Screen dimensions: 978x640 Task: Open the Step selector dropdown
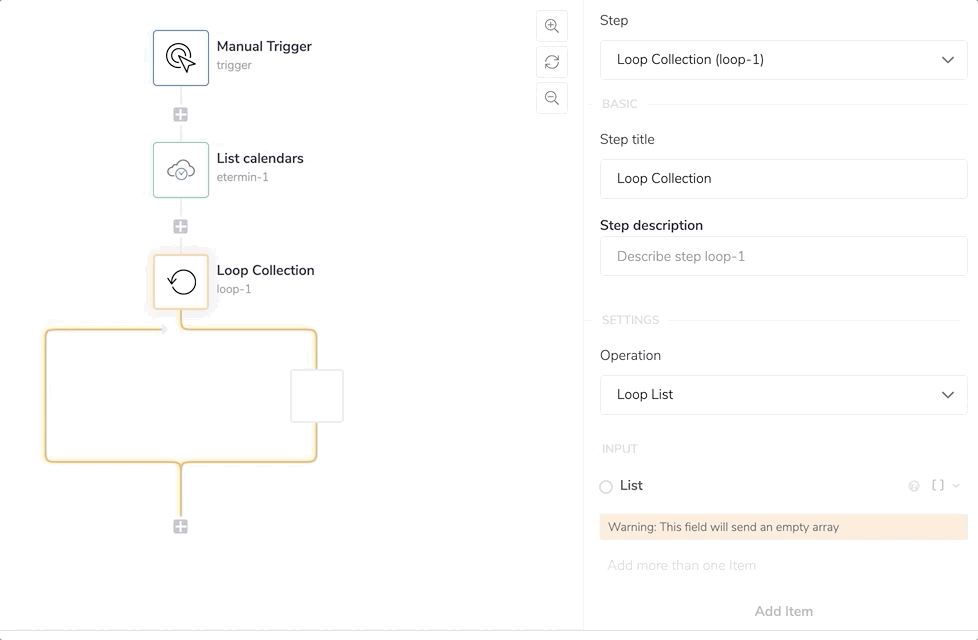(783, 60)
